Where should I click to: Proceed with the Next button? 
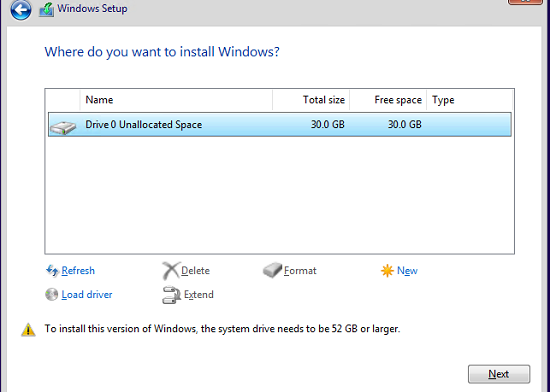(x=499, y=374)
